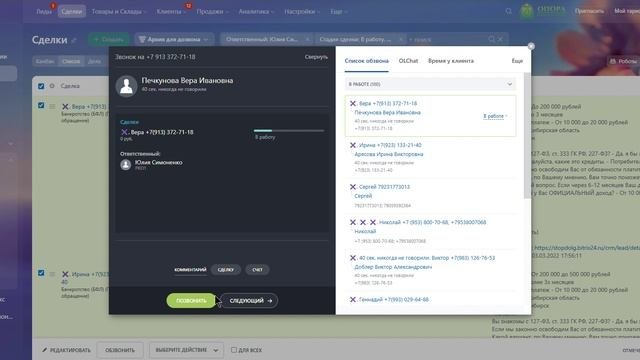Open contact Арисова Ирина Викторовна

click(x=389, y=154)
